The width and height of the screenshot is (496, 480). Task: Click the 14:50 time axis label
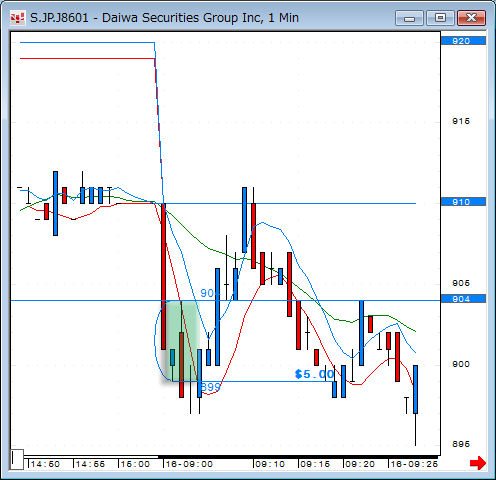coord(45,464)
